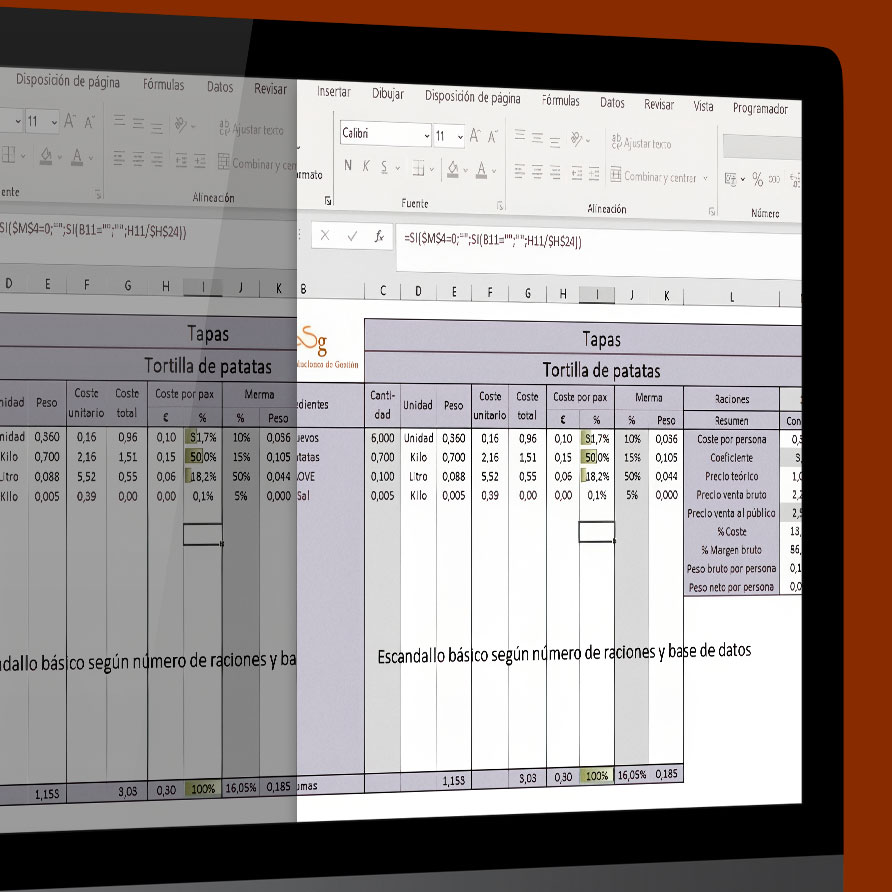Click the percent style icon
The width and height of the screenshot is (892, 892).
[758, 179]
